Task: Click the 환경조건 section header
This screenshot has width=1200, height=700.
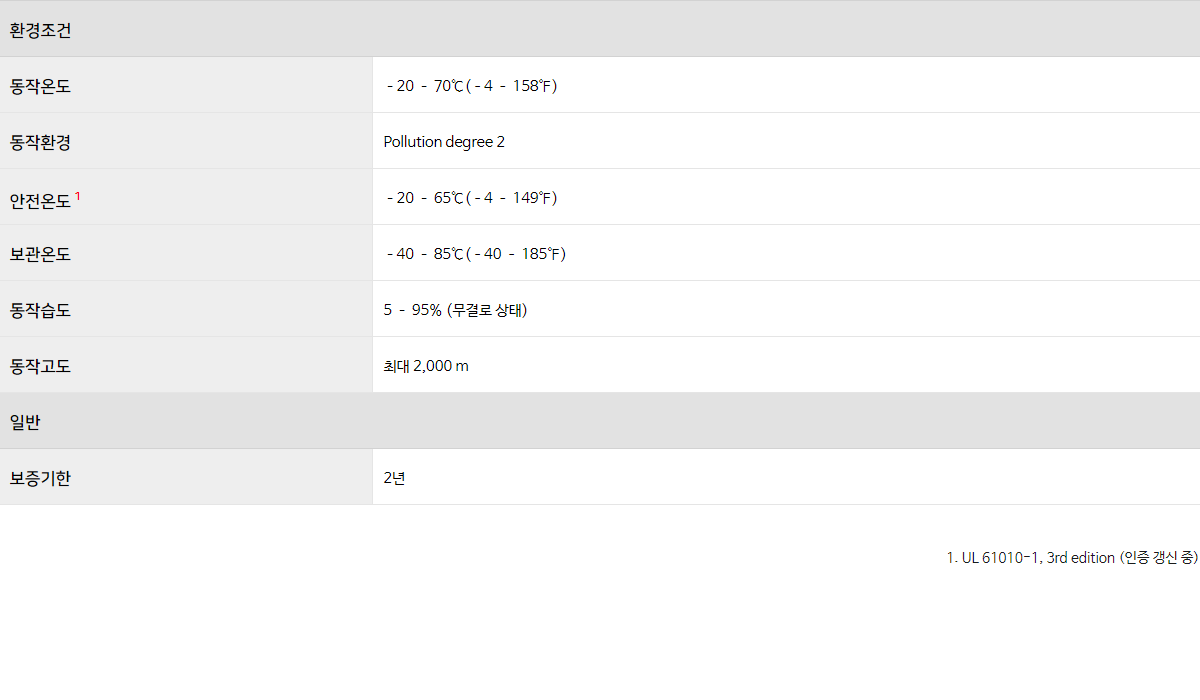Action: [600, 29]
